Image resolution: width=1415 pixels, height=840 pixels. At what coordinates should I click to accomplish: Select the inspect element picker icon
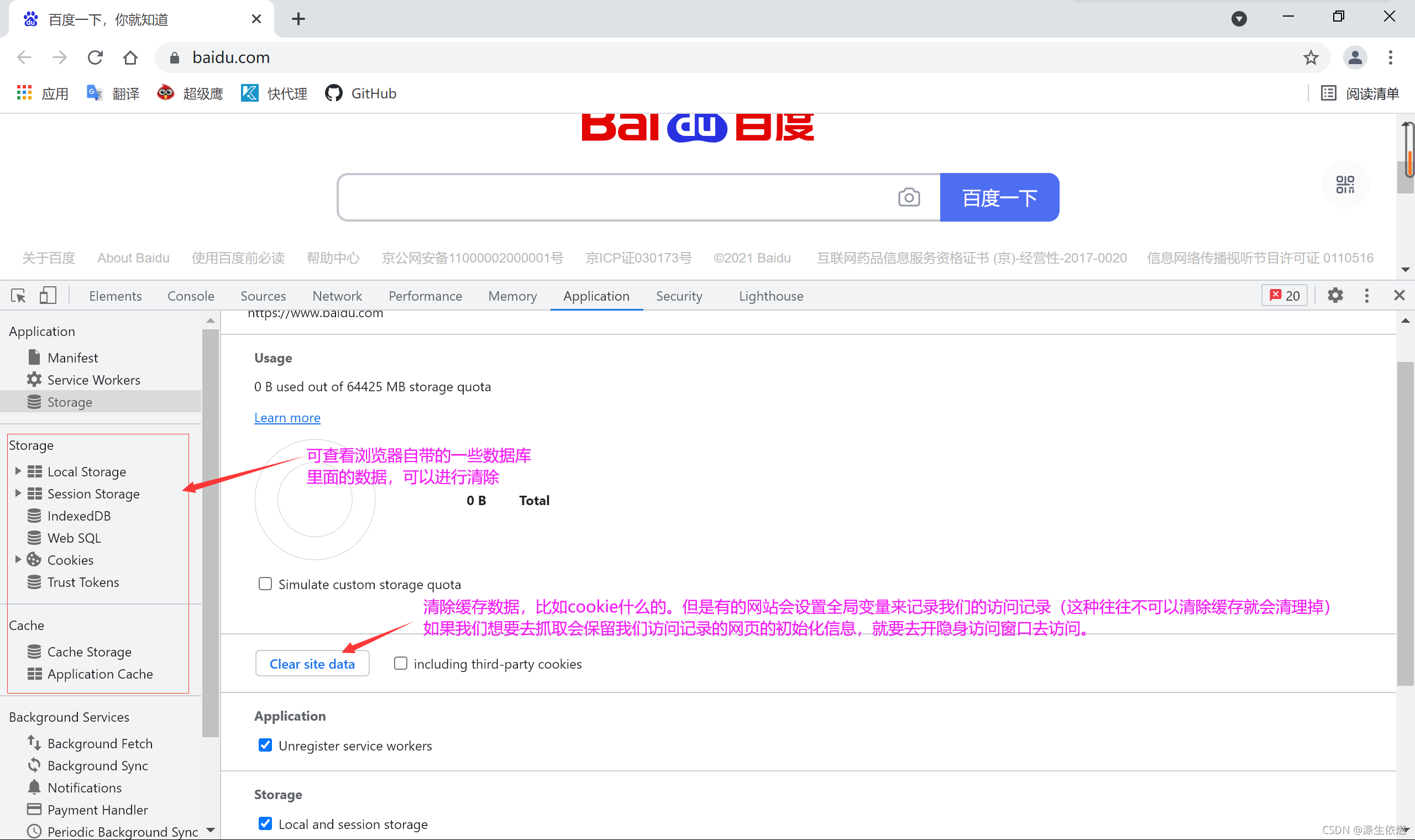click(x=18, y=296)
